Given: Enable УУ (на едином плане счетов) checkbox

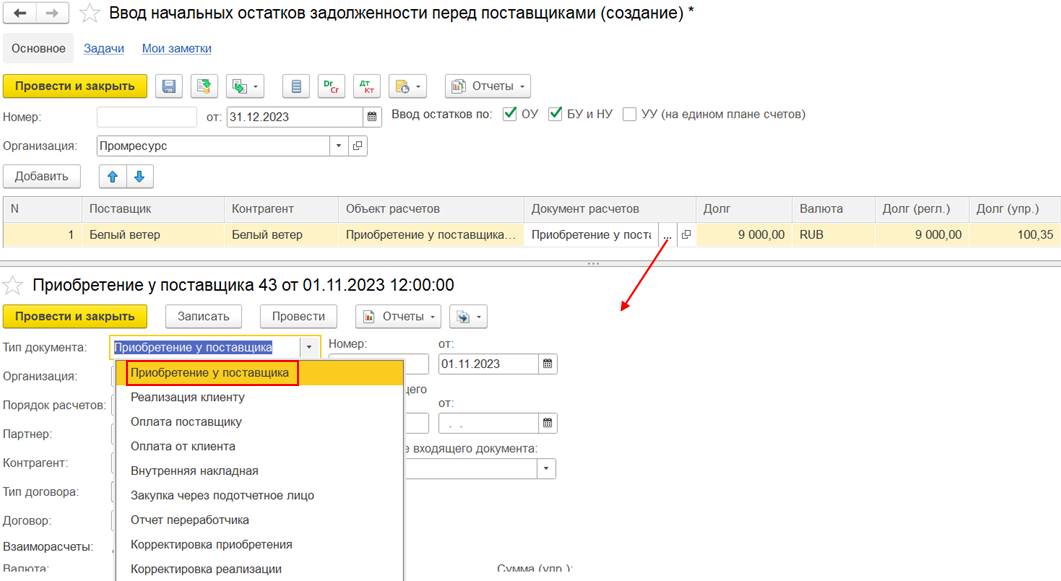Looking at the screenshot, I should coord(629,114).
